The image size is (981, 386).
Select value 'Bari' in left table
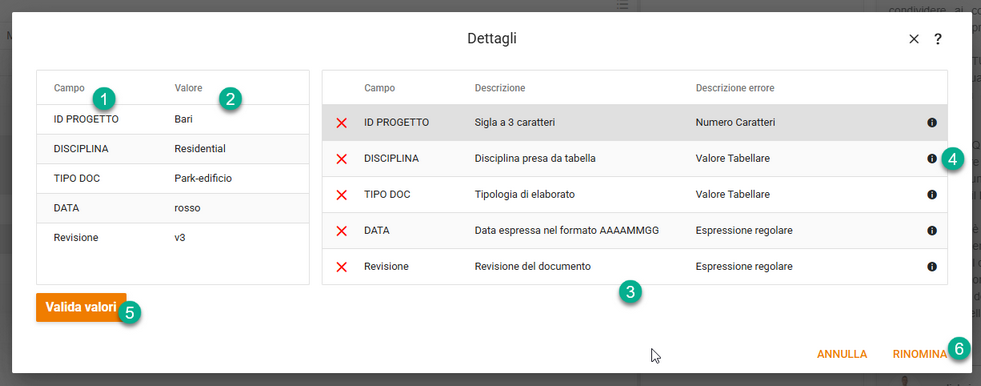click(184, 119)
